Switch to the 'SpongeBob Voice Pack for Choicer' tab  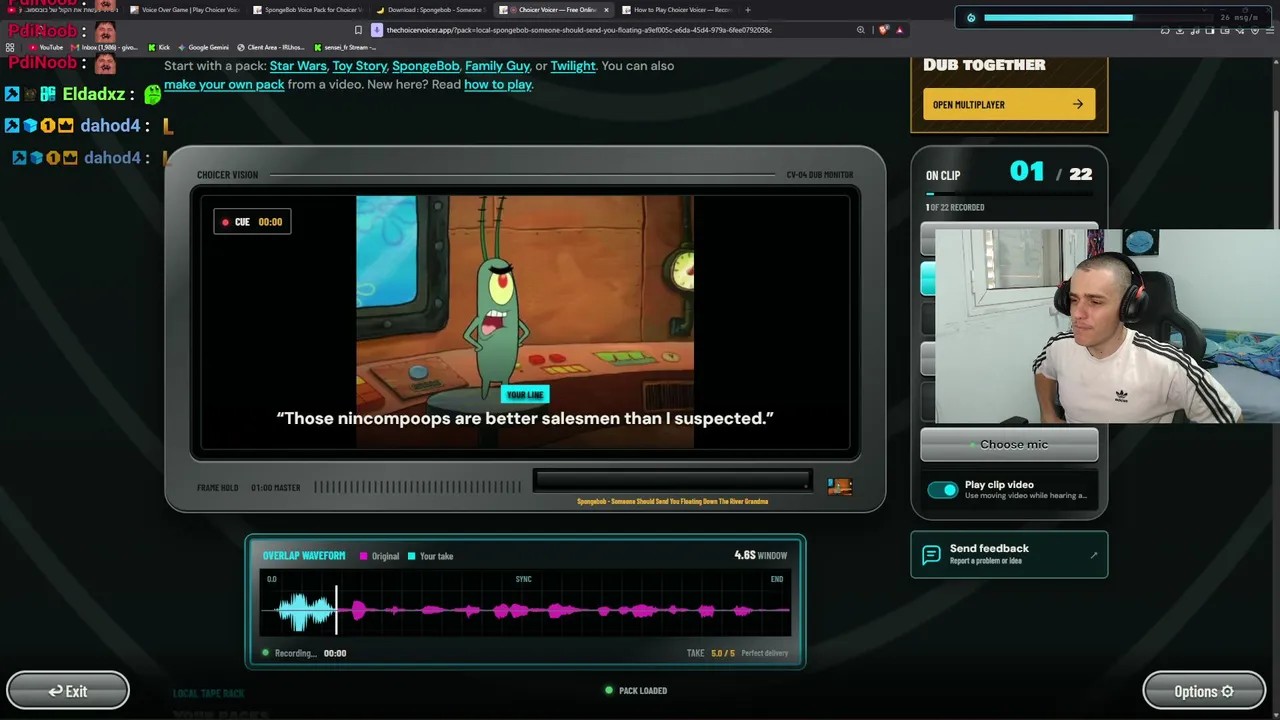307,10
